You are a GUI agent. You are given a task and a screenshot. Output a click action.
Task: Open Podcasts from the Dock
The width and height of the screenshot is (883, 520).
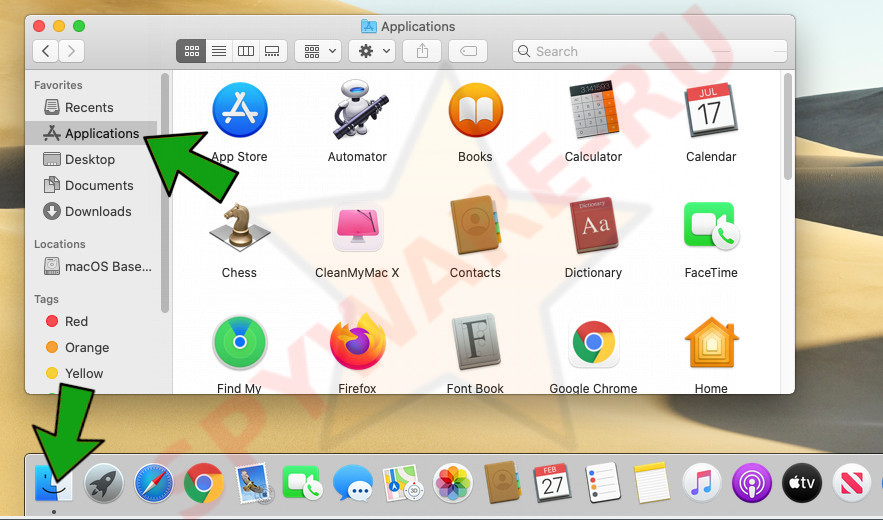point(752,483)
